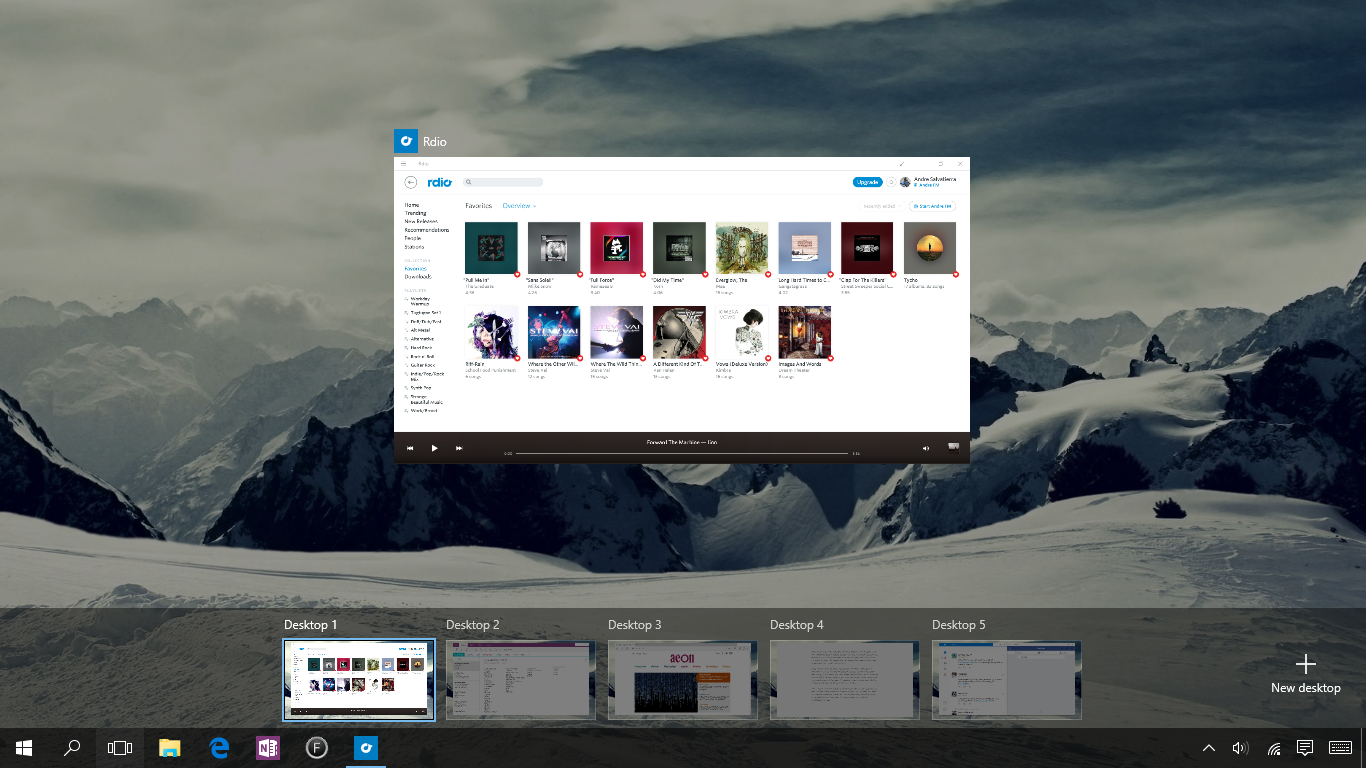Open the Windows Start menu

tap(24, 747)
